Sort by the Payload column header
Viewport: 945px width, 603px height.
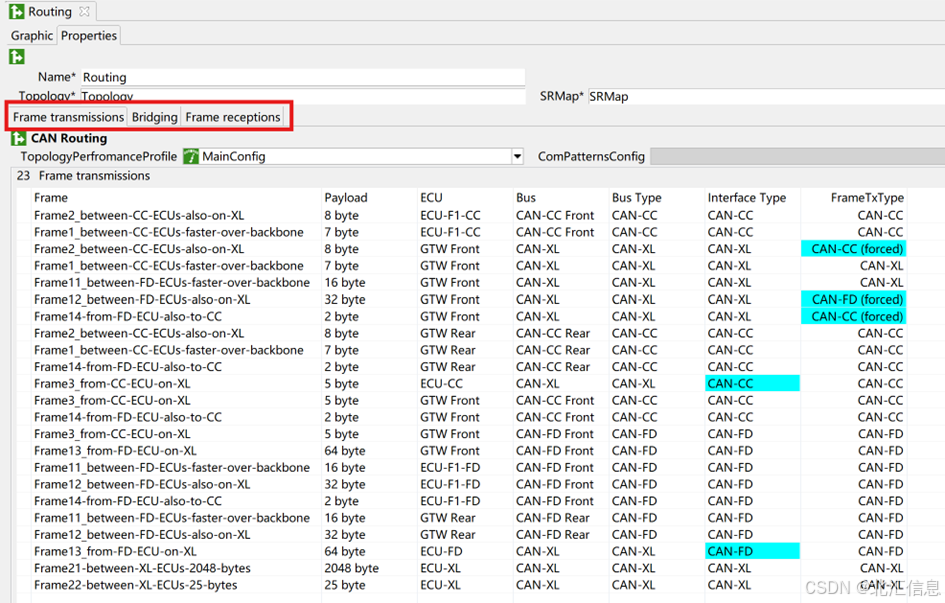(x=369, y=198)
